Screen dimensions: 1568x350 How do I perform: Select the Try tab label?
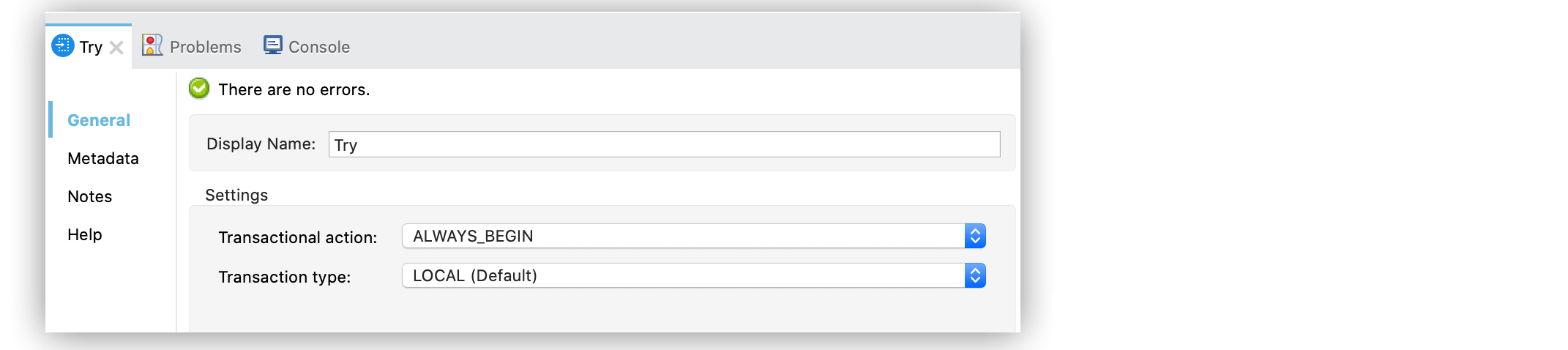tap(91, 47)
